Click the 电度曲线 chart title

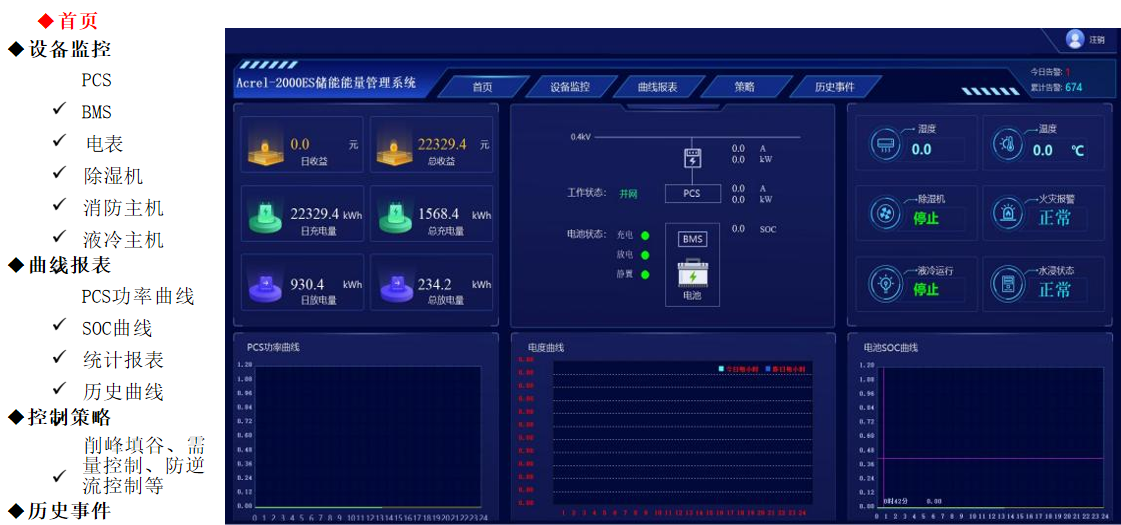tap(546, 348)
